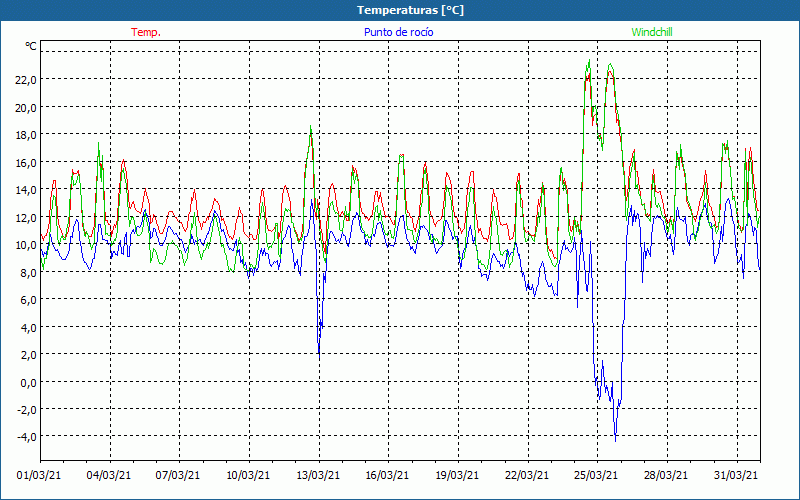The height and width of the screenshot is (500, 800).
Task: Click the 10,0 y-axis value
Action: coord(26,245)
